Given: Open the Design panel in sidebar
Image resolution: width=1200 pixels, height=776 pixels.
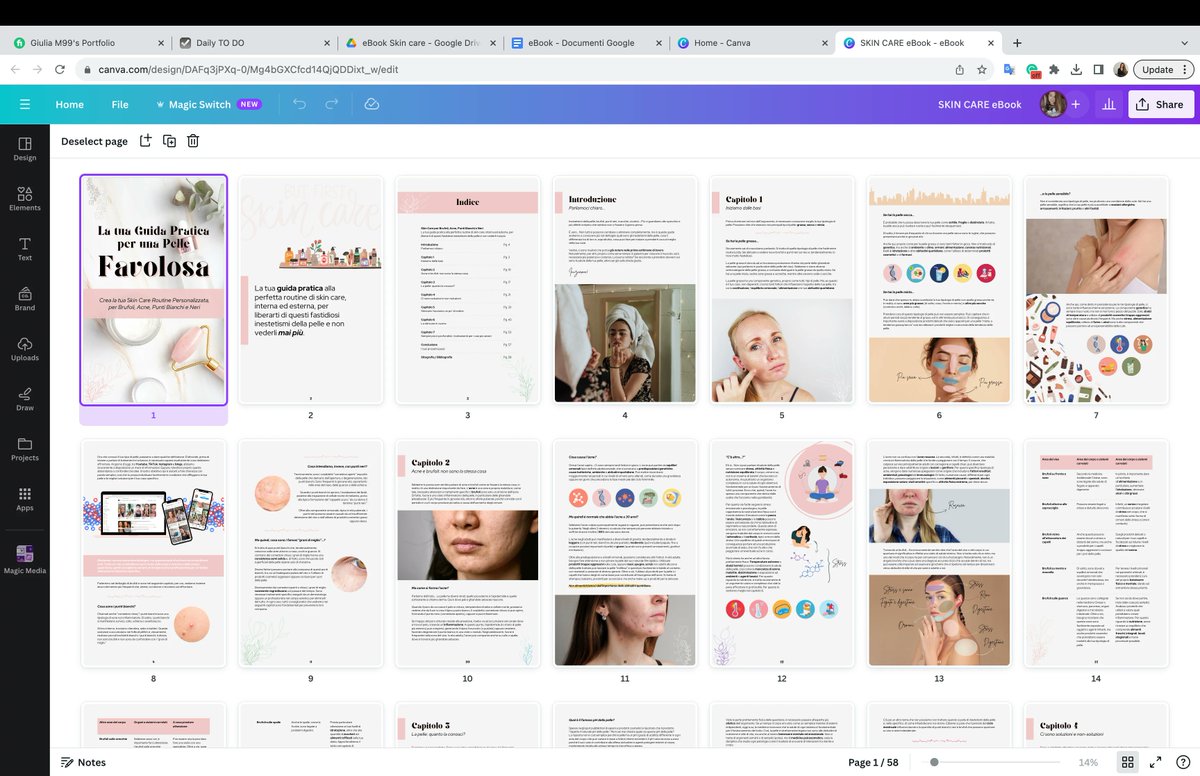Looking at the screenshot, I should coord(25,149).
